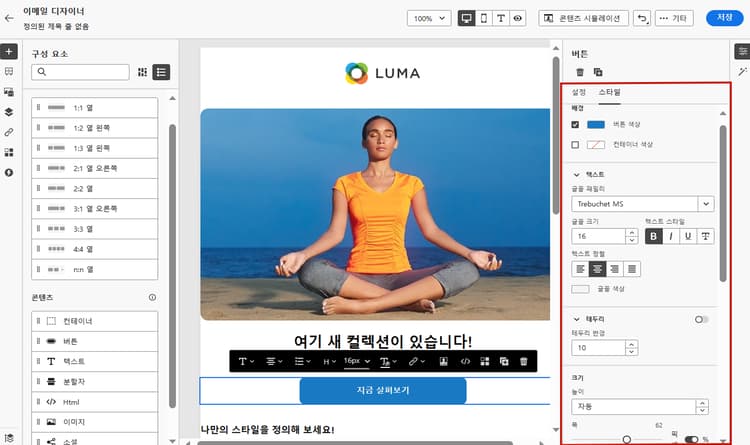Toggle the 테두리 border switch on
The height and width of the screenshot is (445, 750).
[x=701, y=319]
